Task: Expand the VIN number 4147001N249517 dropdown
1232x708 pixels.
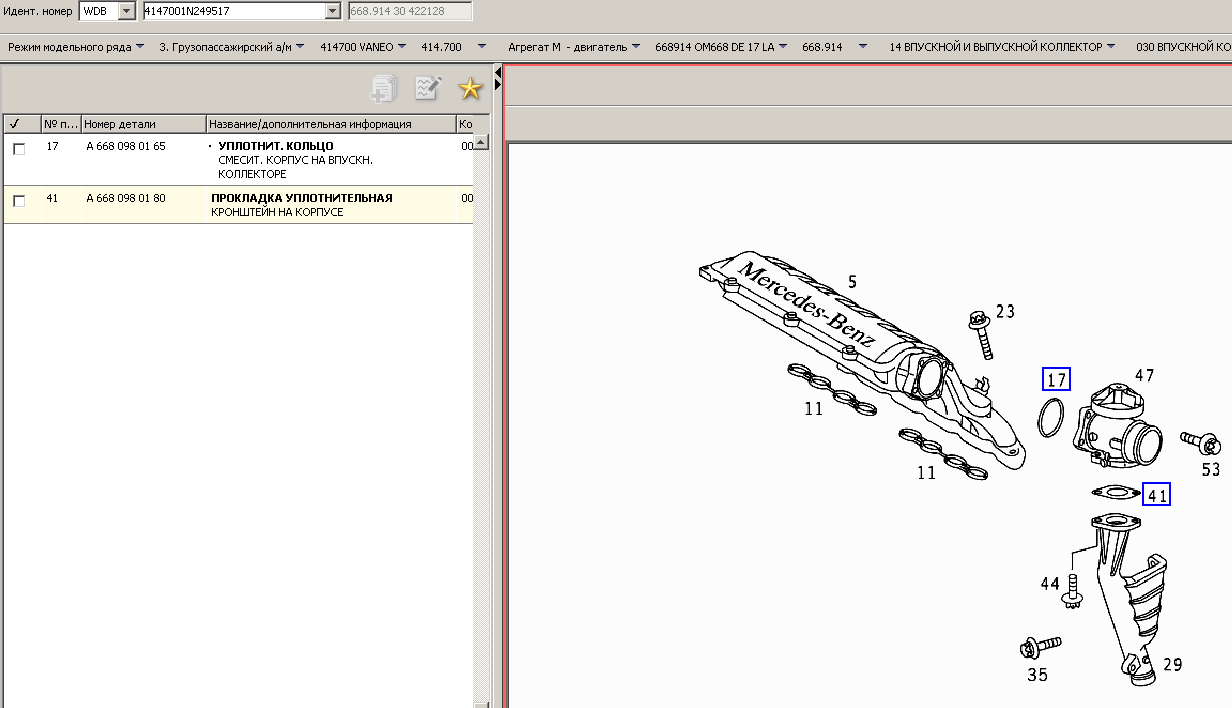Action: 333,11
